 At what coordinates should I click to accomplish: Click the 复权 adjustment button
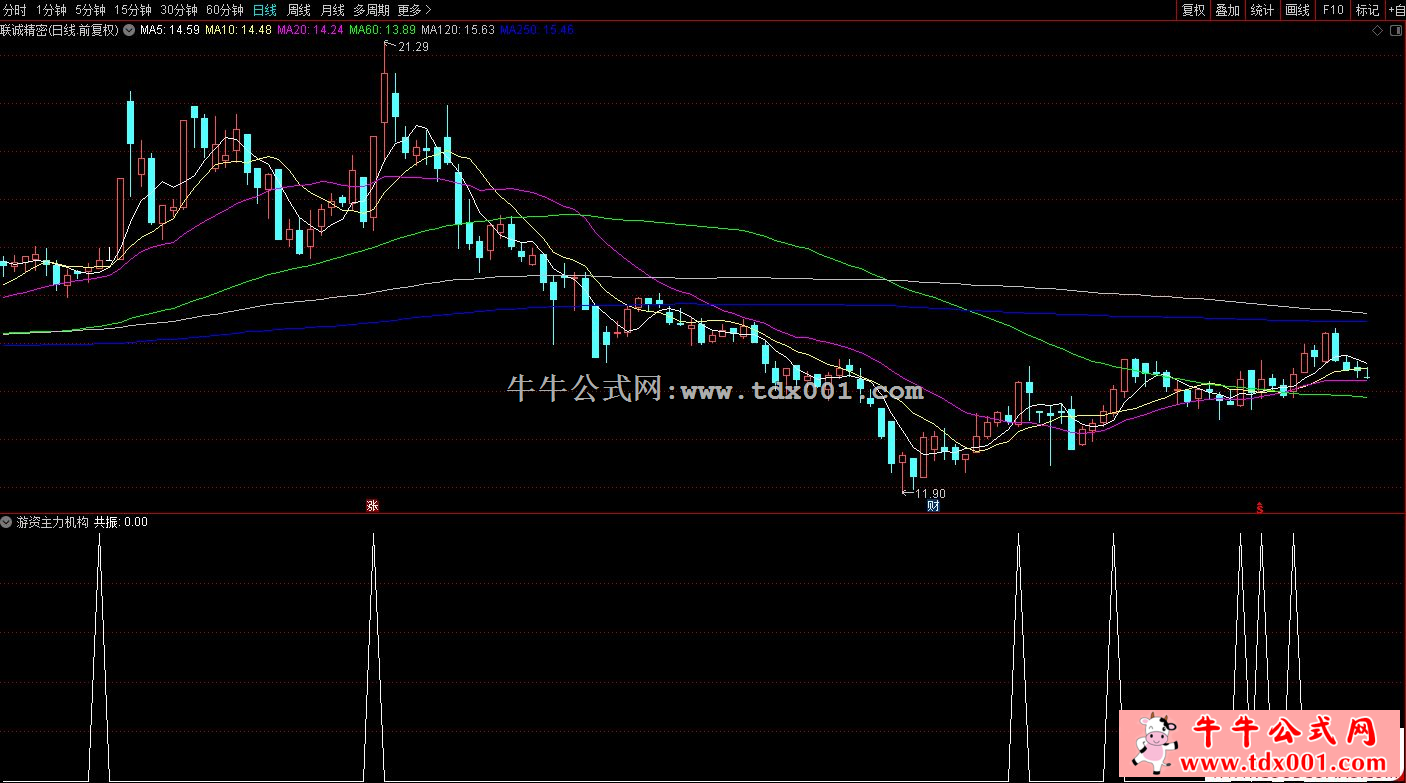pos(1193,10)
